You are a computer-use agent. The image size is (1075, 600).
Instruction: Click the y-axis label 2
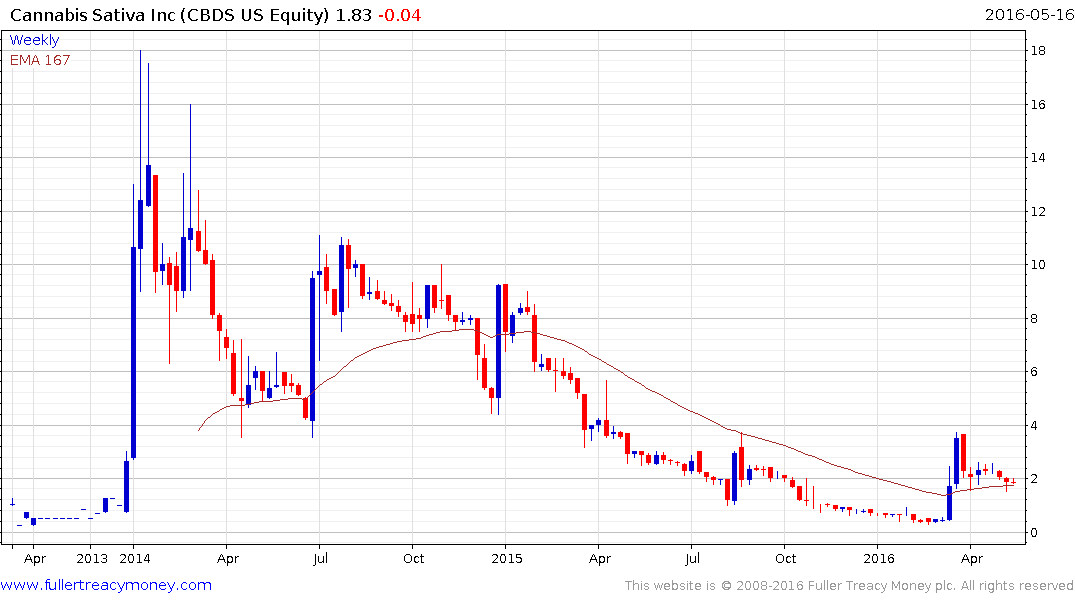[x=1035, y=479]
